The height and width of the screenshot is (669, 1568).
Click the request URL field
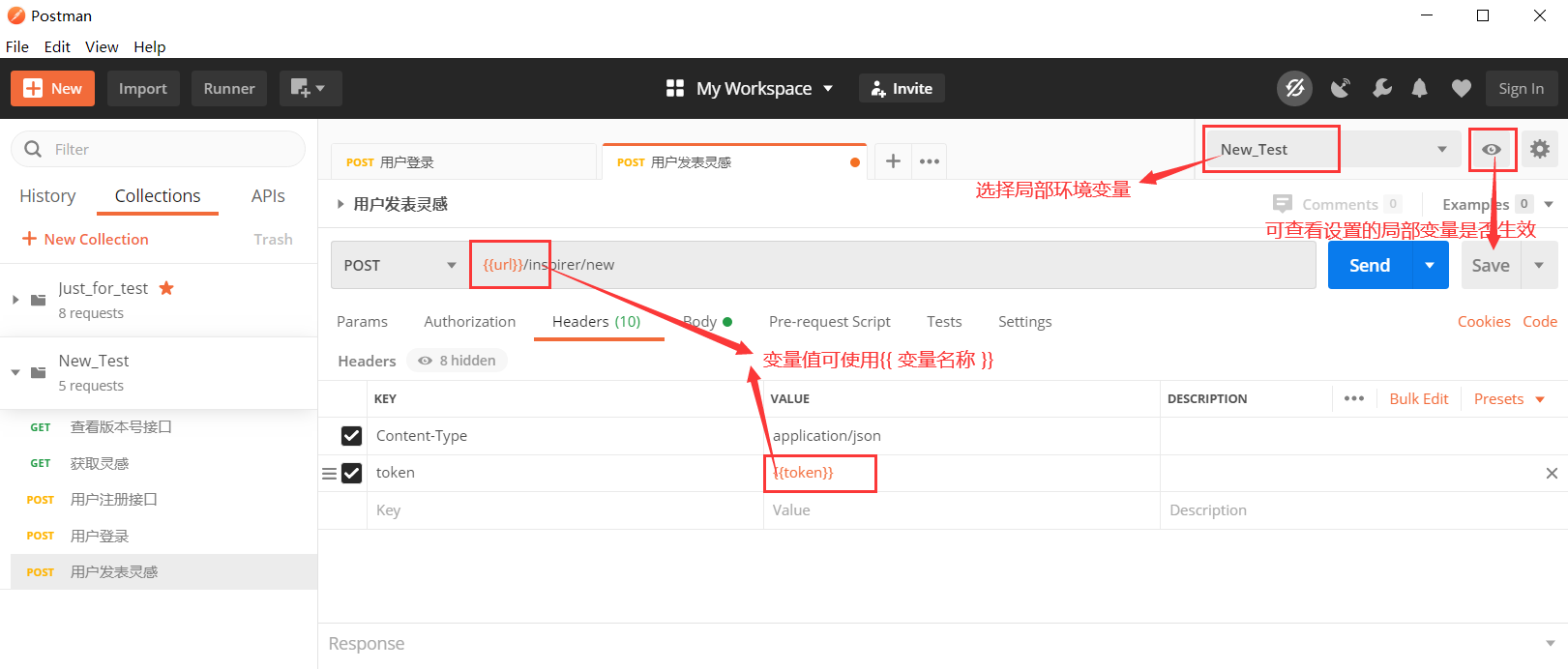tap(892, 265)
